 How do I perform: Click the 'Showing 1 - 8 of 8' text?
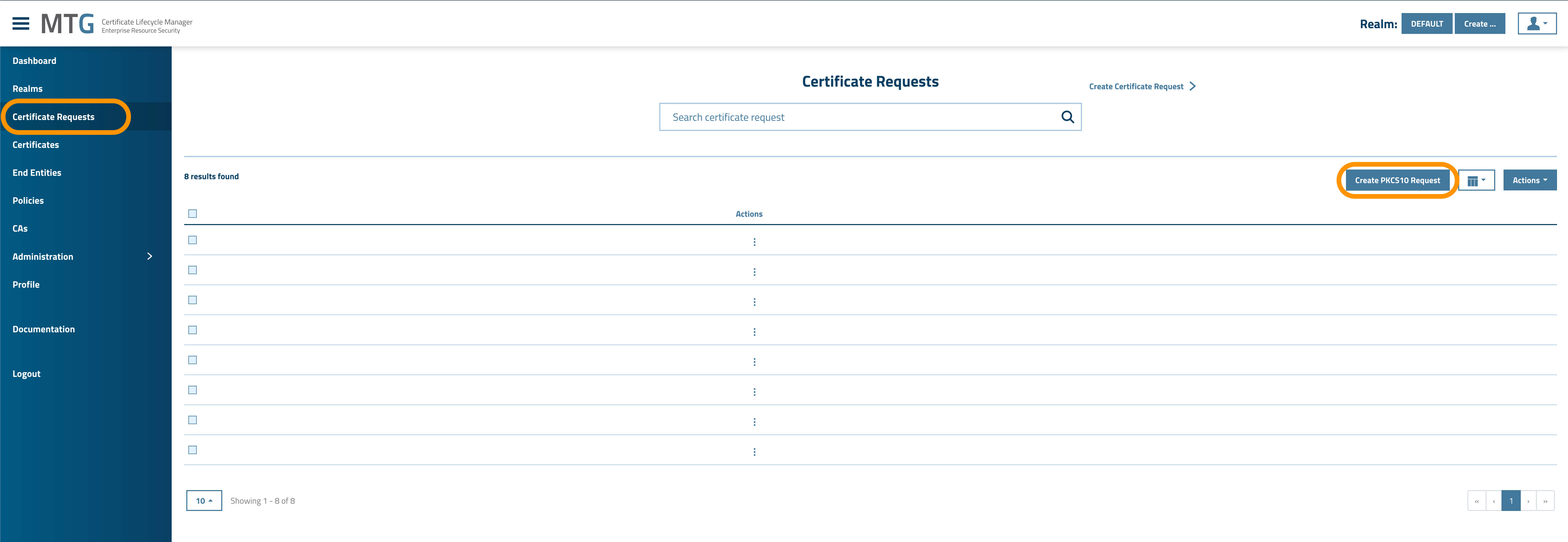(x=262, y=501)
